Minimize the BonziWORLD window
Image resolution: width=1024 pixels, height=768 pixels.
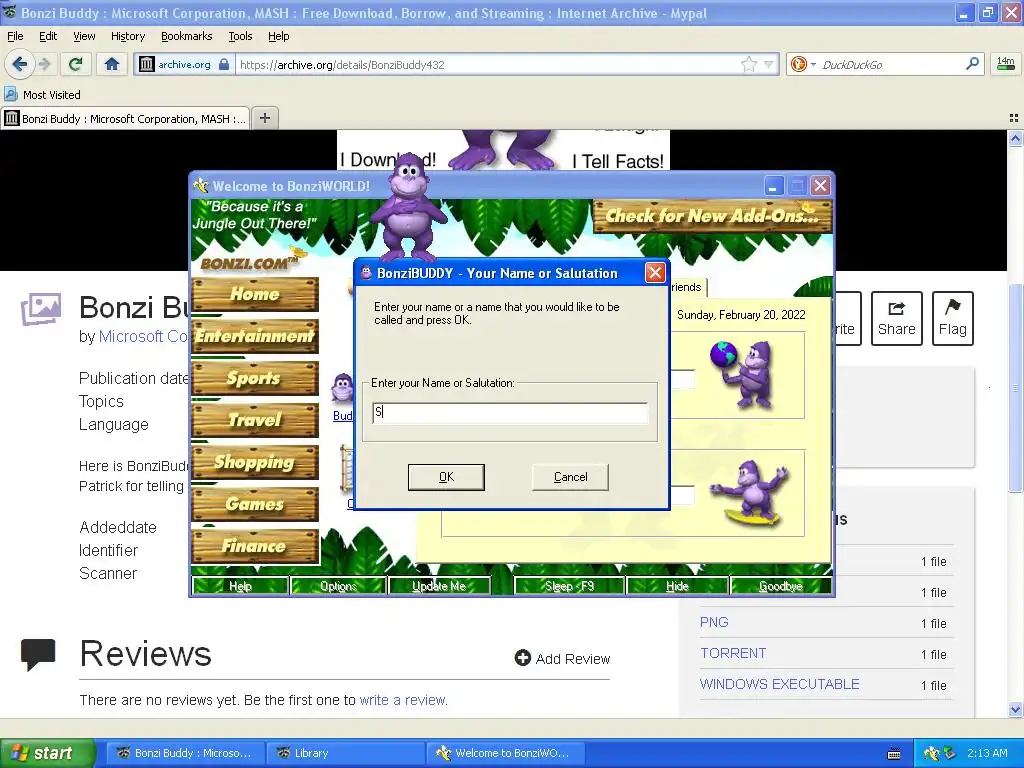[773, 186]
